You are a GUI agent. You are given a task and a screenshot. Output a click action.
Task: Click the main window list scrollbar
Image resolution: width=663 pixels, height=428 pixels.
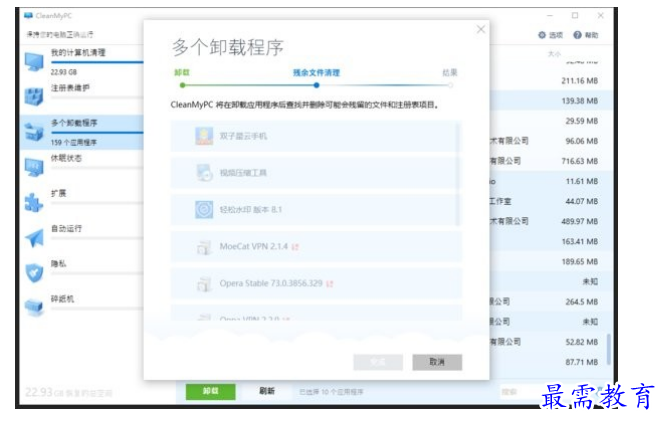point(609,349)
